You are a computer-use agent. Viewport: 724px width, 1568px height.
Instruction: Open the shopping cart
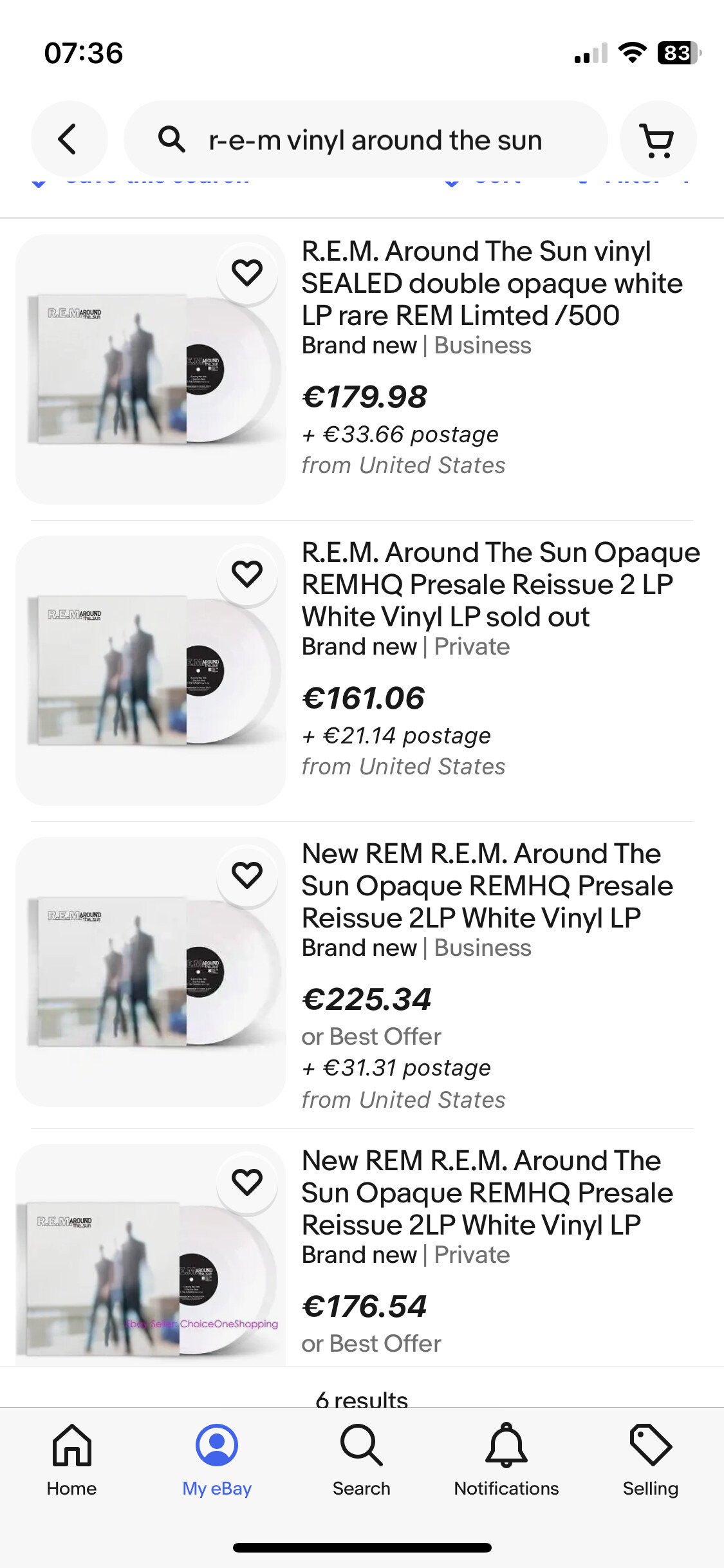click(657, 139)
